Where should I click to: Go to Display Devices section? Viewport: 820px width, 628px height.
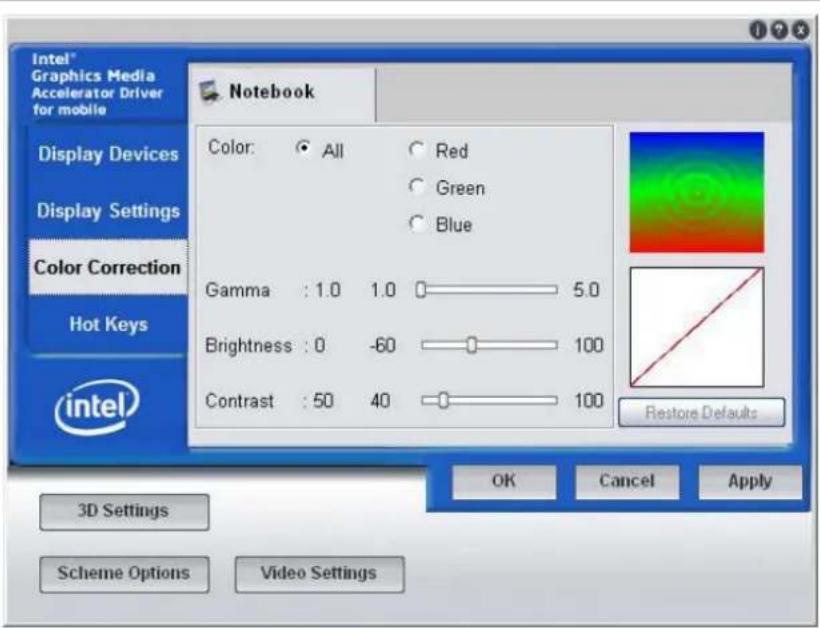pos(108,154)
